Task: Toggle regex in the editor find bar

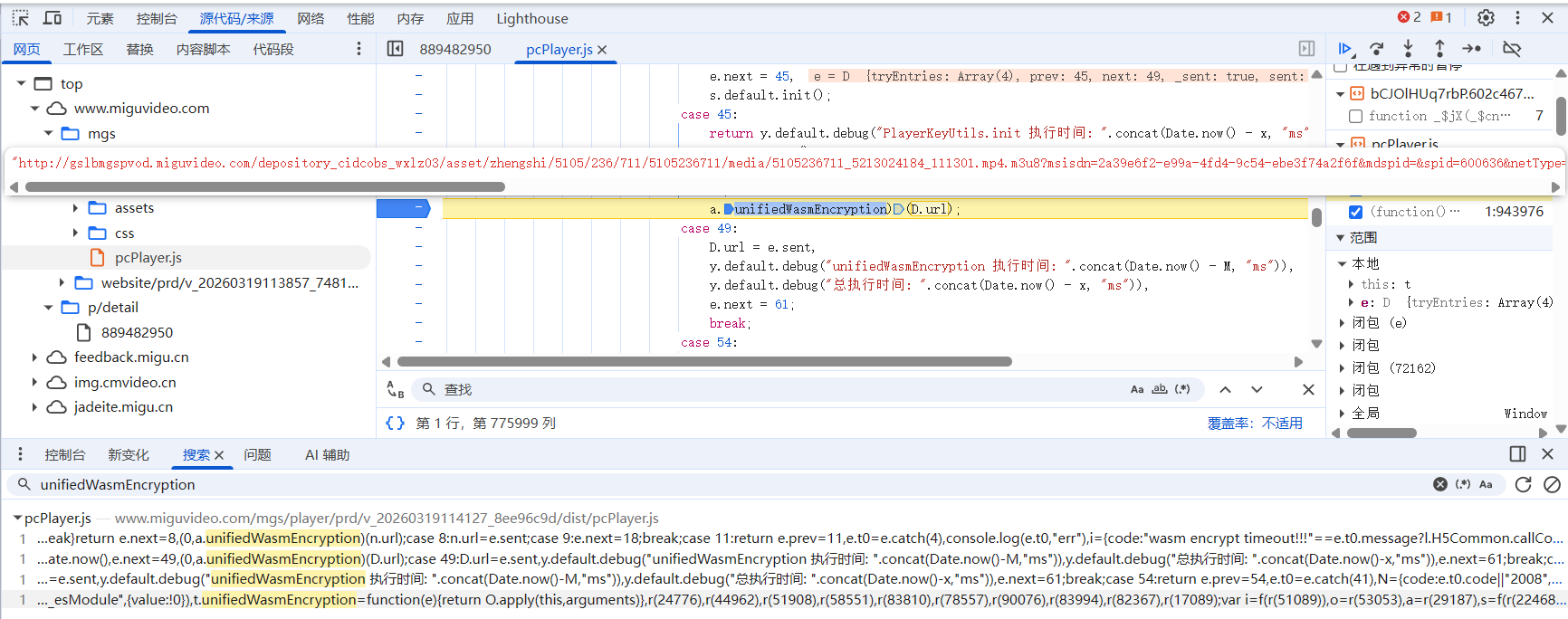Action: click(x=1182, y=390)
